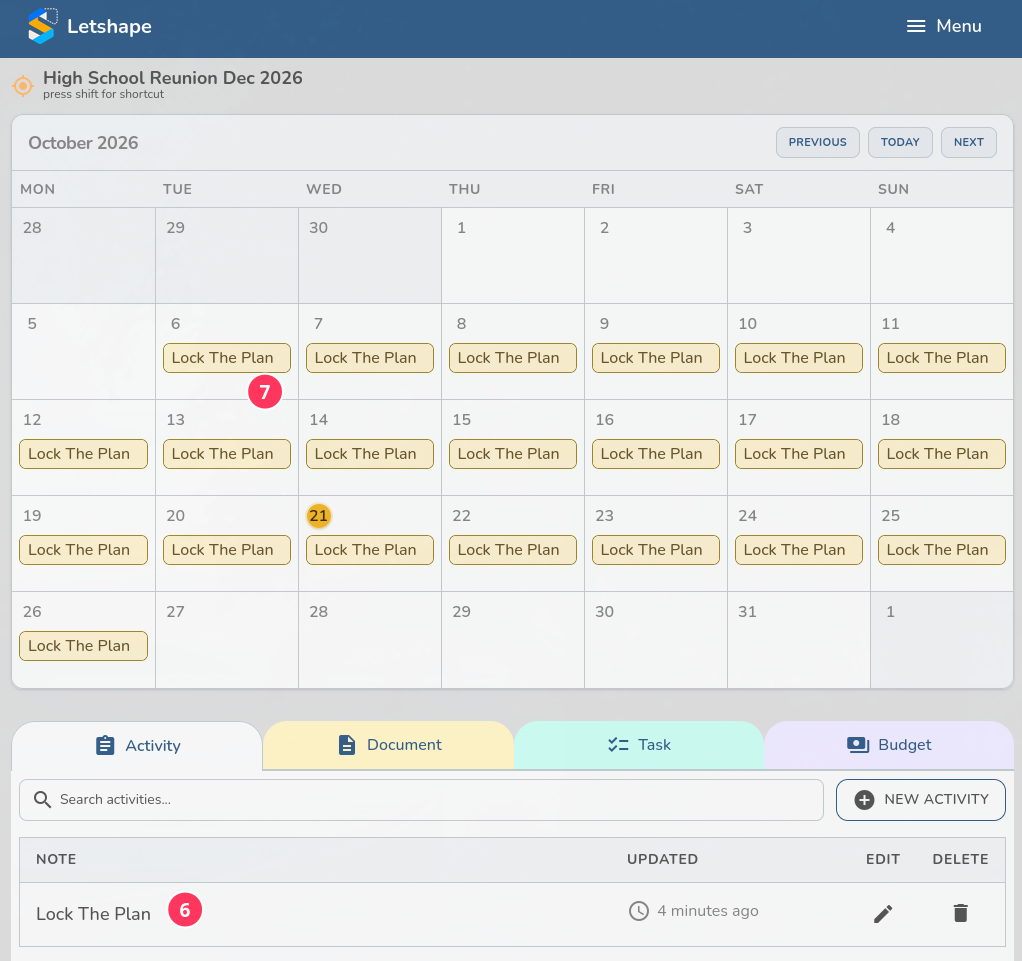Image resolution: width=1022 pixels, height=961 pixels.
Task: Open Lock The Plan event on October 14
Action: point(370,454)
